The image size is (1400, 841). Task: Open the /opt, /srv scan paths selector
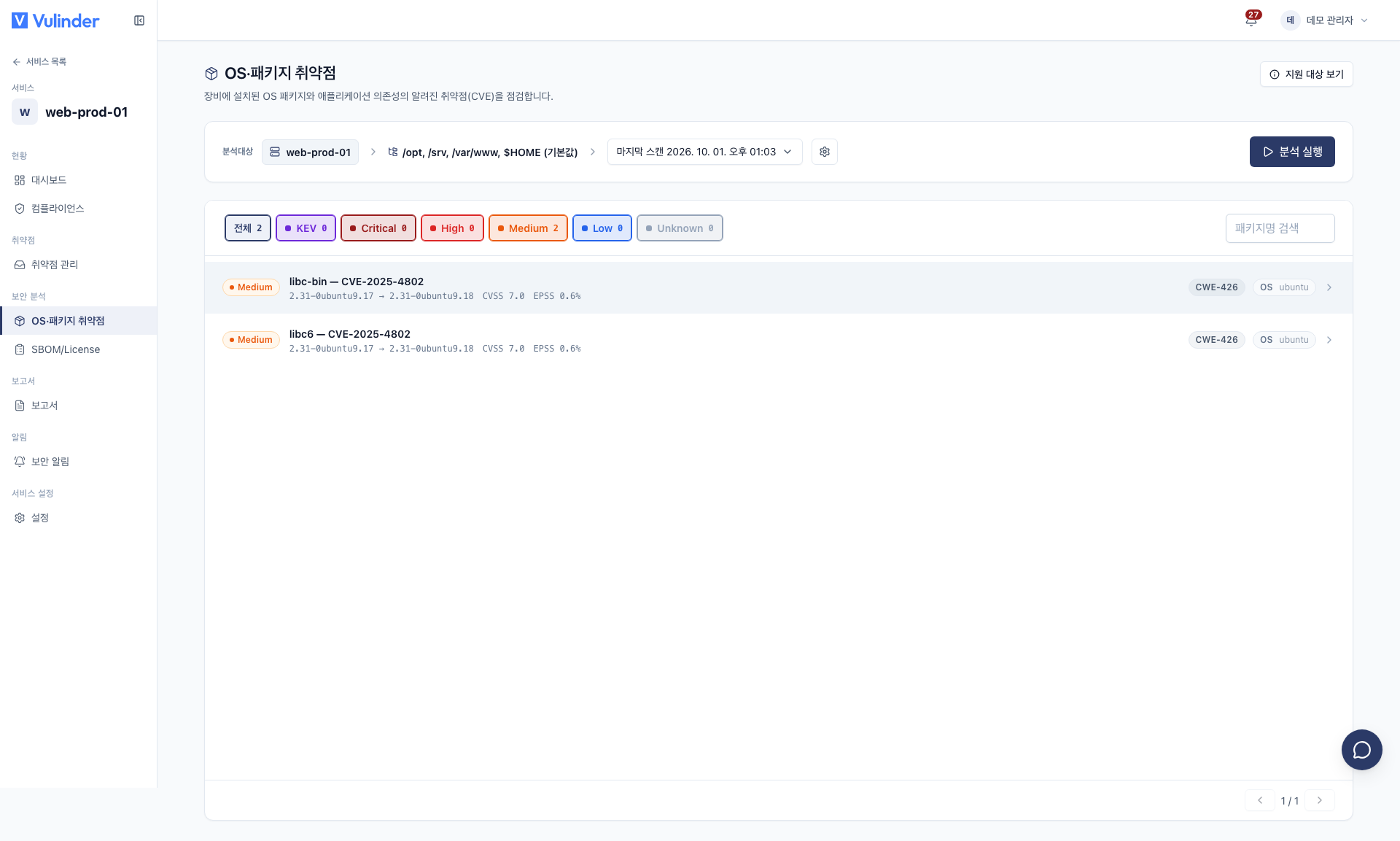[x=483, y=152]
